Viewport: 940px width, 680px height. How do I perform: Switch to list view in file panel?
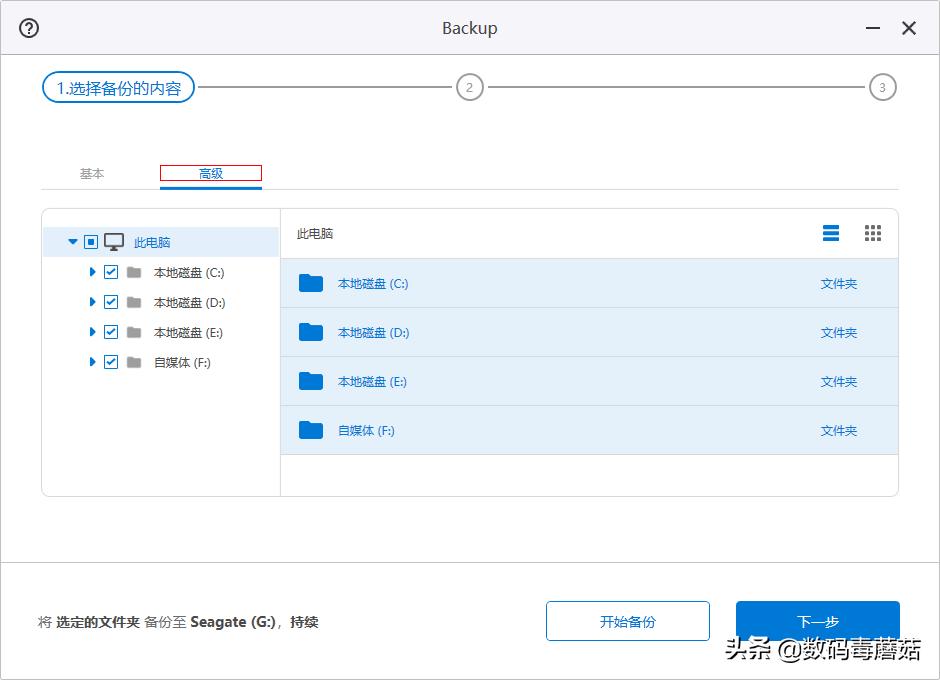click(830, 233)
